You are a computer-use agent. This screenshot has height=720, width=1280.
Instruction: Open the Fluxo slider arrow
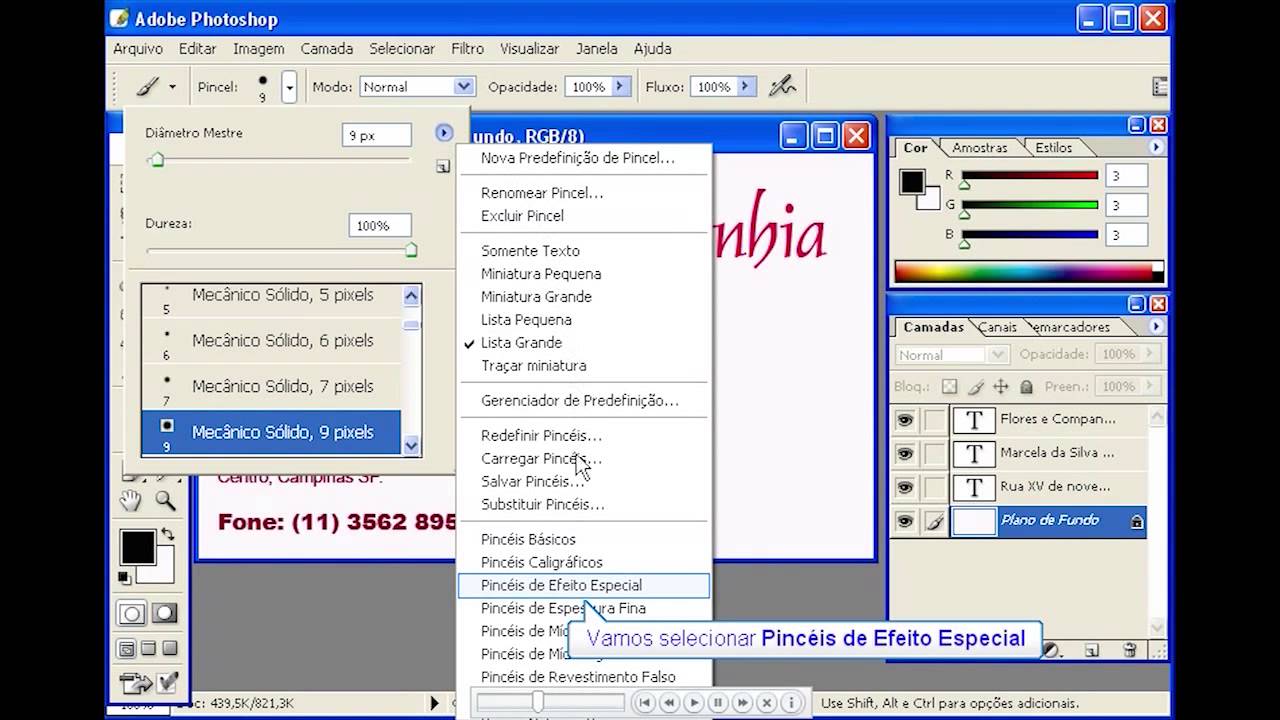pos(745,87)
